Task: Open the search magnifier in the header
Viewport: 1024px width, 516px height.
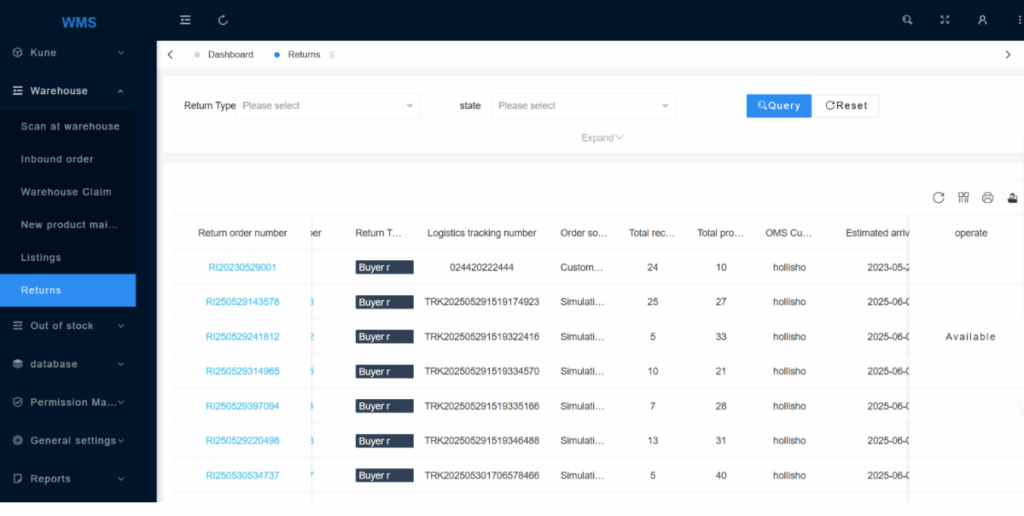Action: (907, 20)
